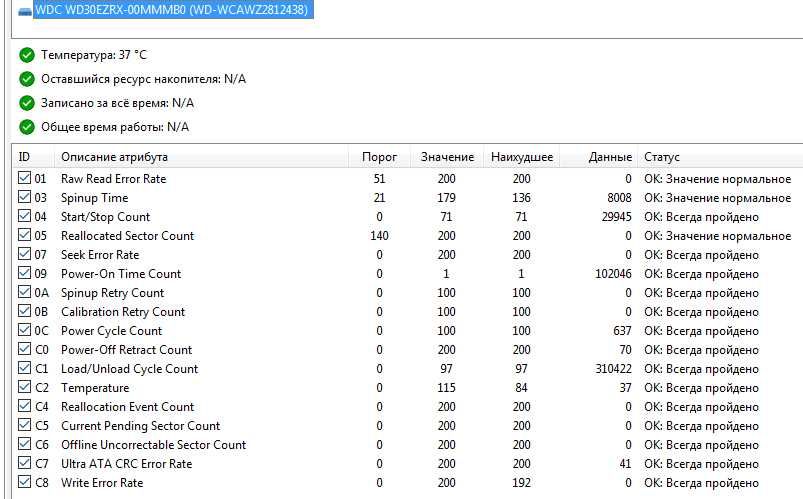803x499 pixels.
Task: Click the Spinup Retry Count attribute name
Action: pos(113,293)
